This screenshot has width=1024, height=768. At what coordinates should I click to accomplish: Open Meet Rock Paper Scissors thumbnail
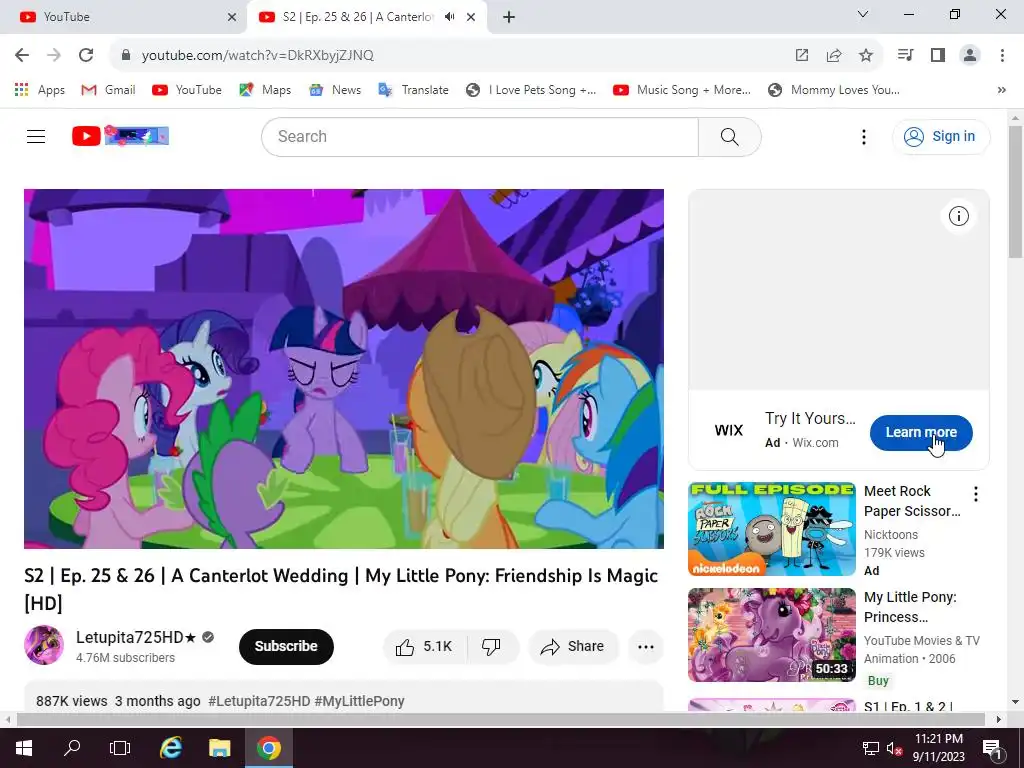click(771, 529)
